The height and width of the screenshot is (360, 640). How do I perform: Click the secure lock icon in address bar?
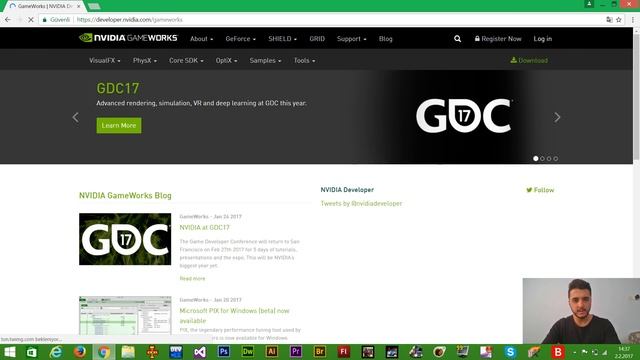44,20
